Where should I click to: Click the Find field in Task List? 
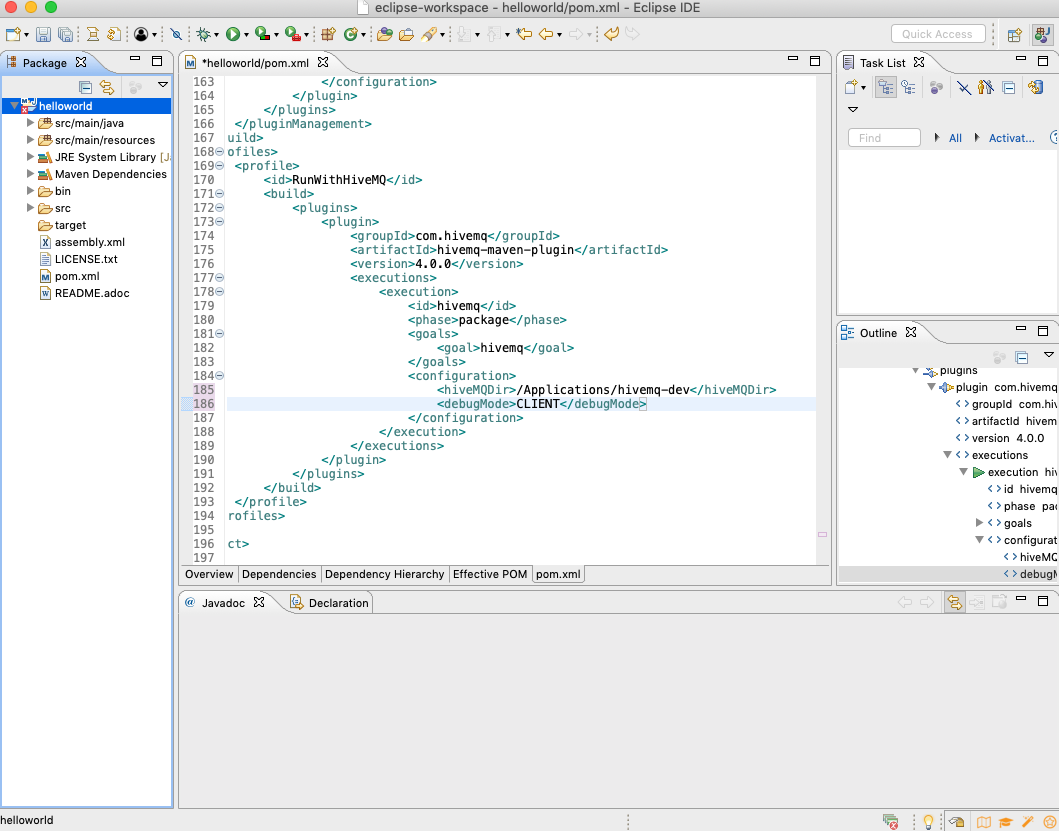coord(884,138)
